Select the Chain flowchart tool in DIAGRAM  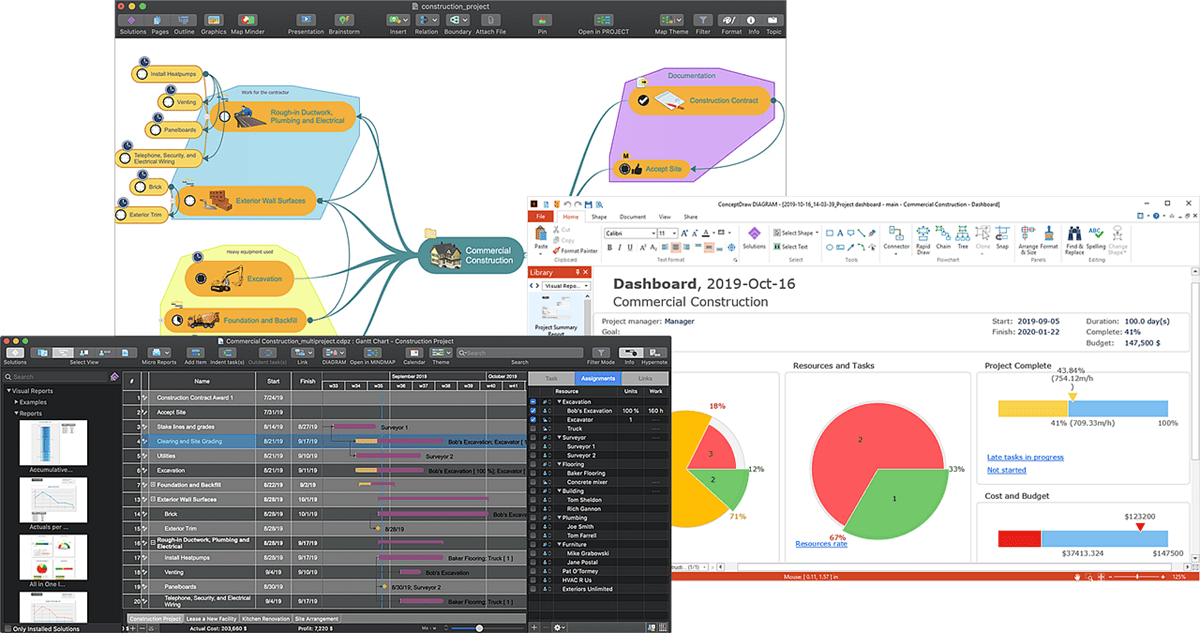(943, 237)
